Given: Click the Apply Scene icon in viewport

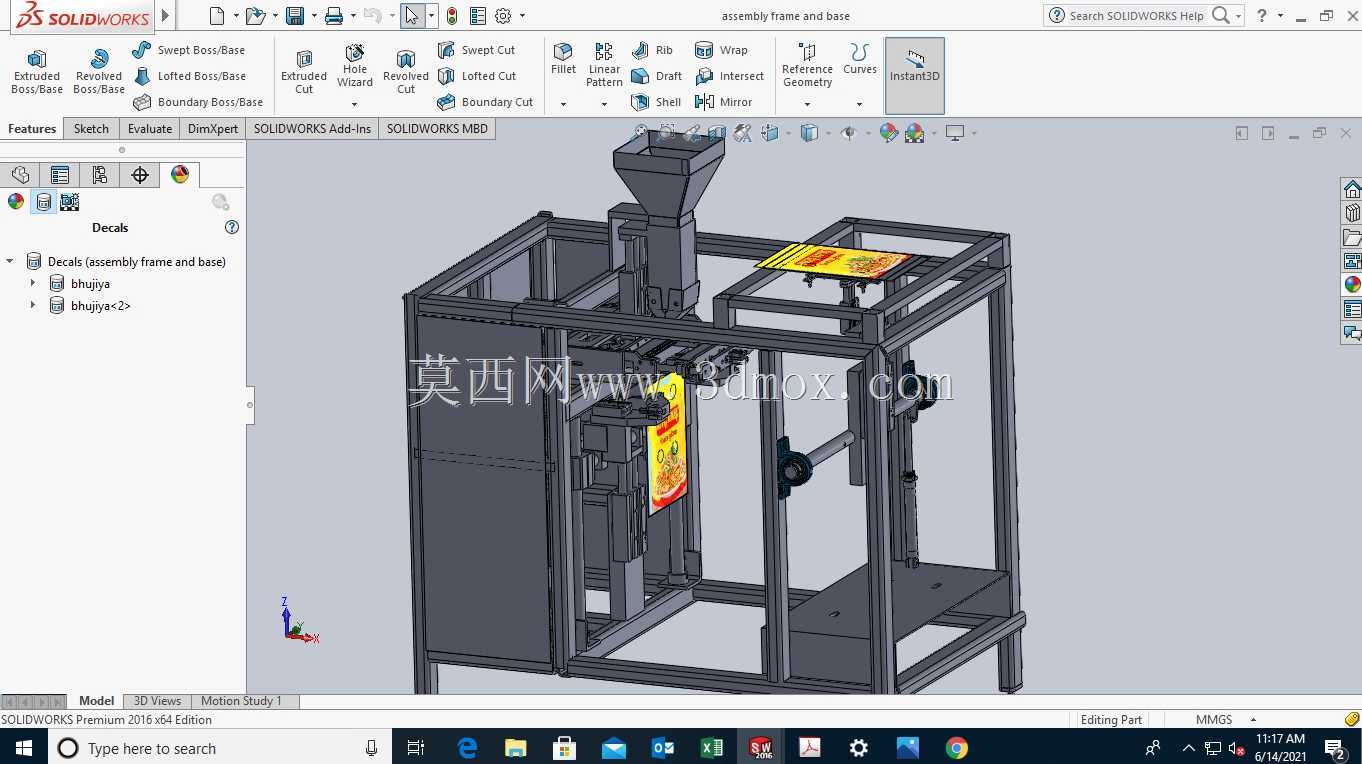Looking at the screenshot, I should pyautogui.click(x=914, y=133).
